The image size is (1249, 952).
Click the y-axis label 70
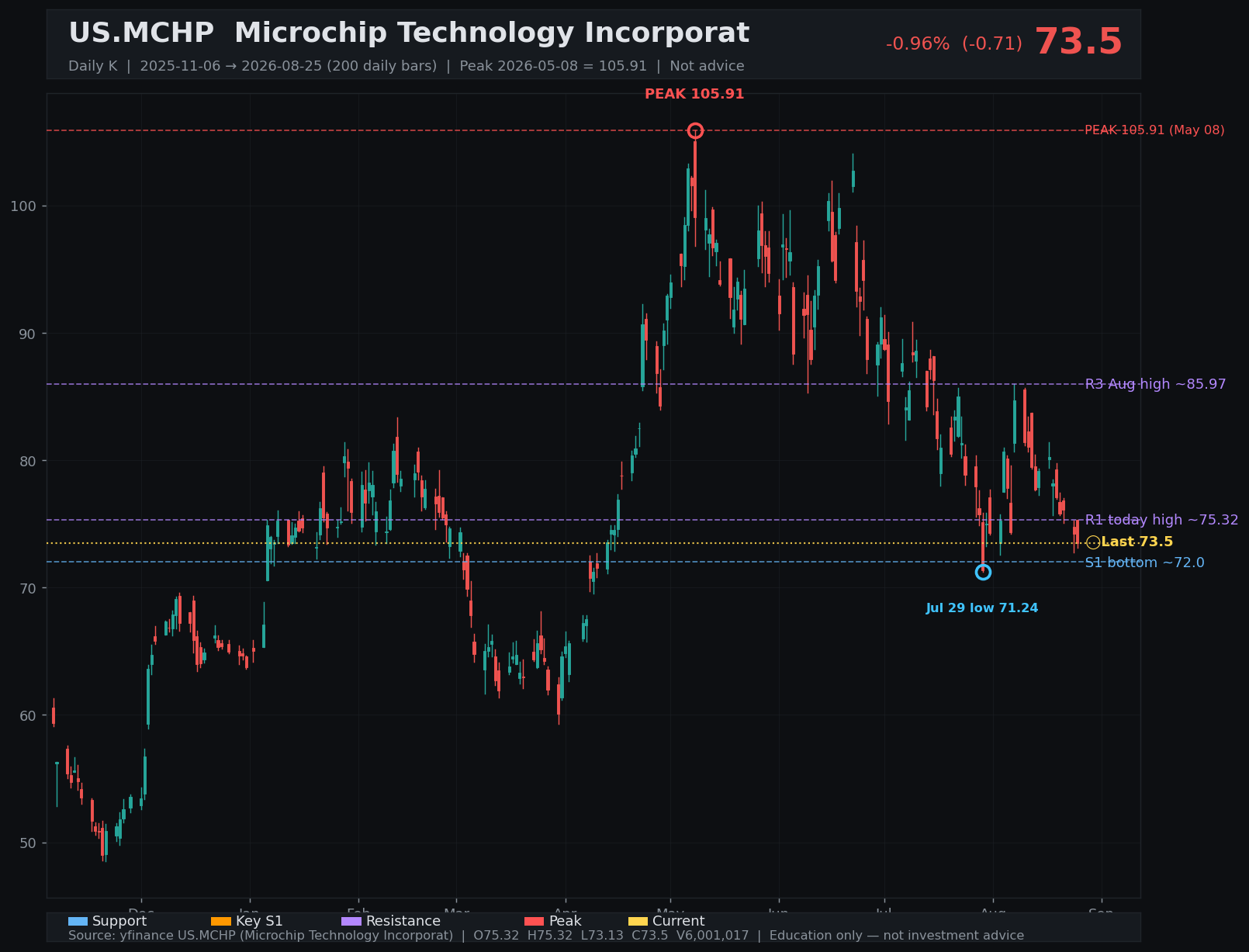(28, 588)
